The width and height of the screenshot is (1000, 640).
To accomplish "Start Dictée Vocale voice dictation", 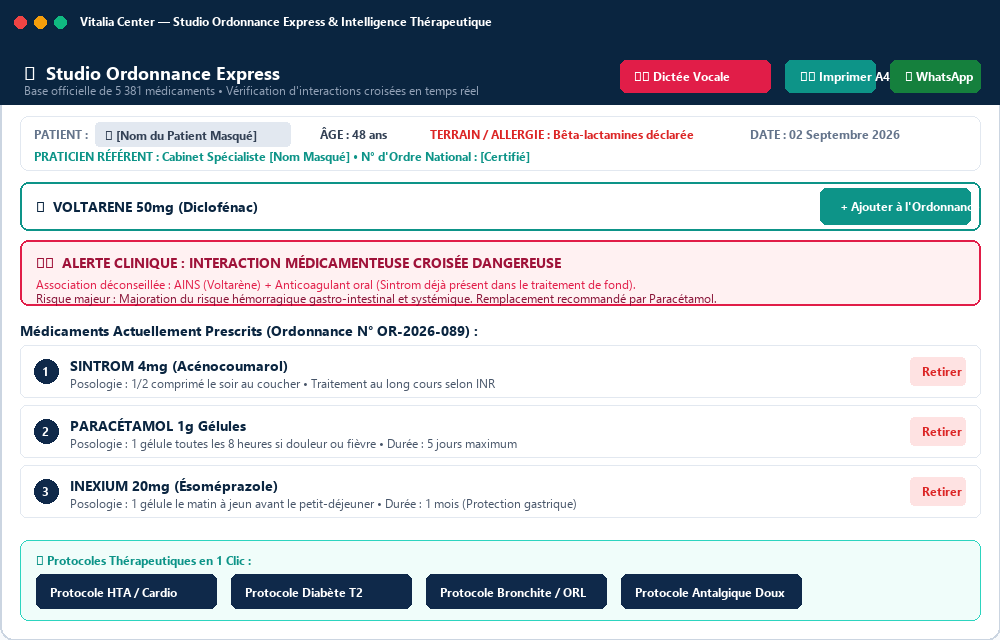I will 695,76.
